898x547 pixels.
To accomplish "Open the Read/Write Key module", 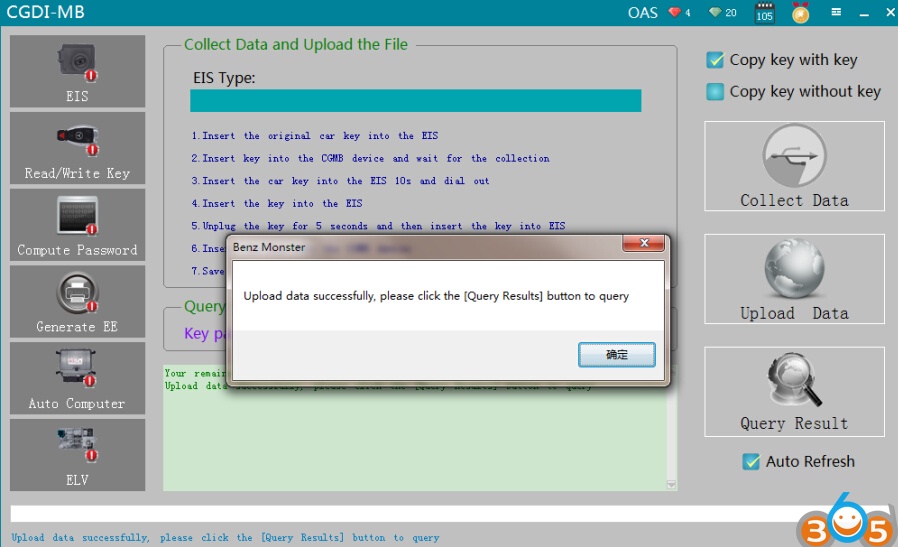I will click(77, 148).
